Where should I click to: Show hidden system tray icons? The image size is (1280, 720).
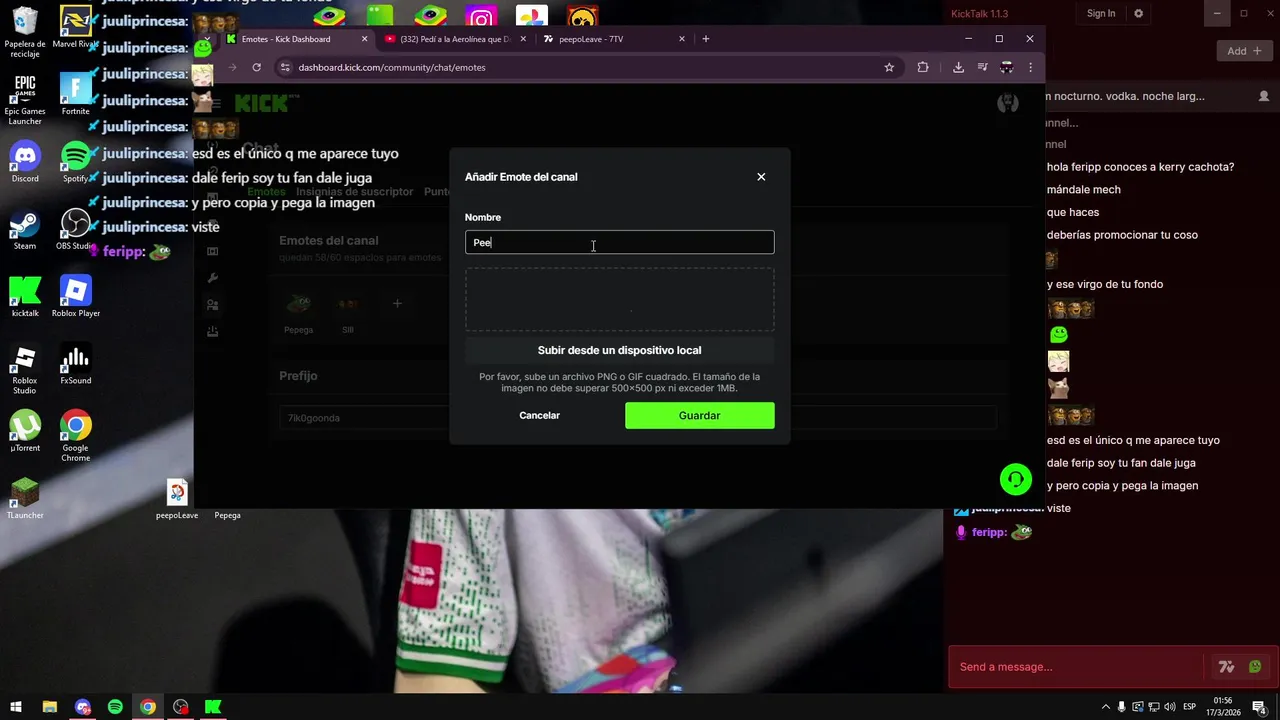click(x=1105, y=707)
